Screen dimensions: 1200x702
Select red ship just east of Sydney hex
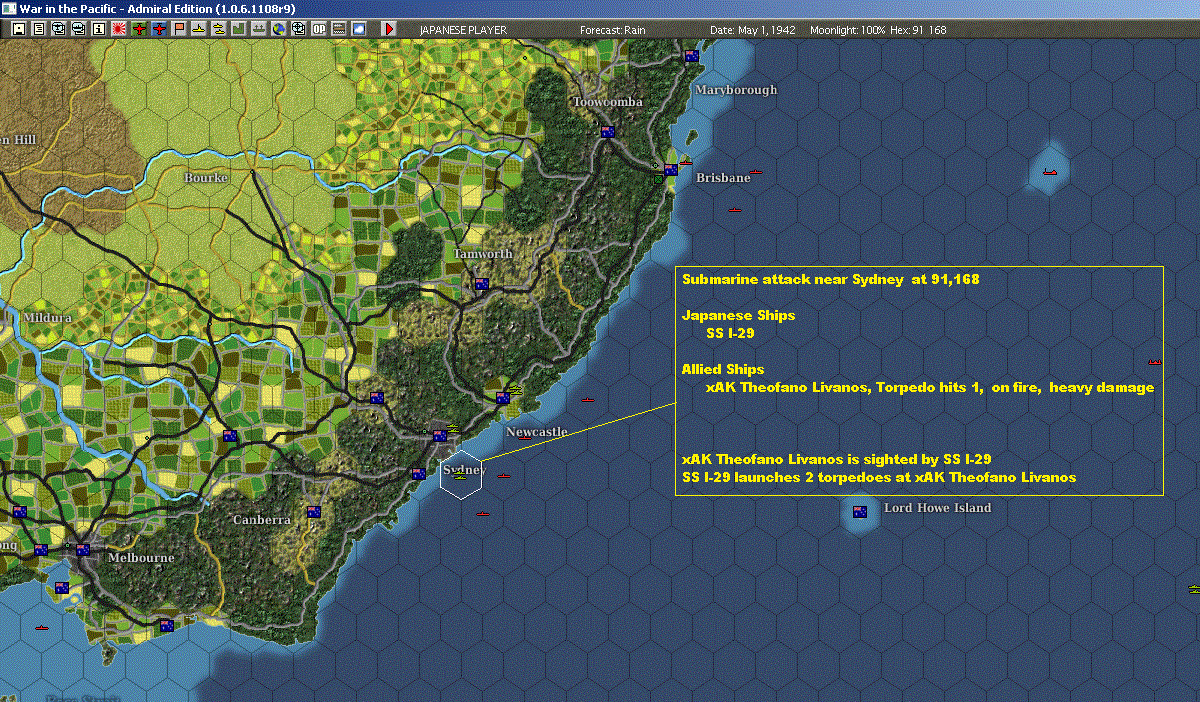503,475
